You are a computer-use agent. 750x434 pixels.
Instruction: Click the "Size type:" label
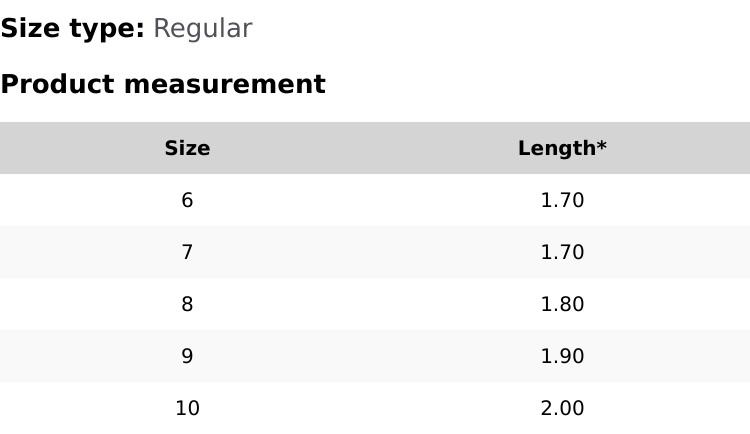[x=72, y=29]
